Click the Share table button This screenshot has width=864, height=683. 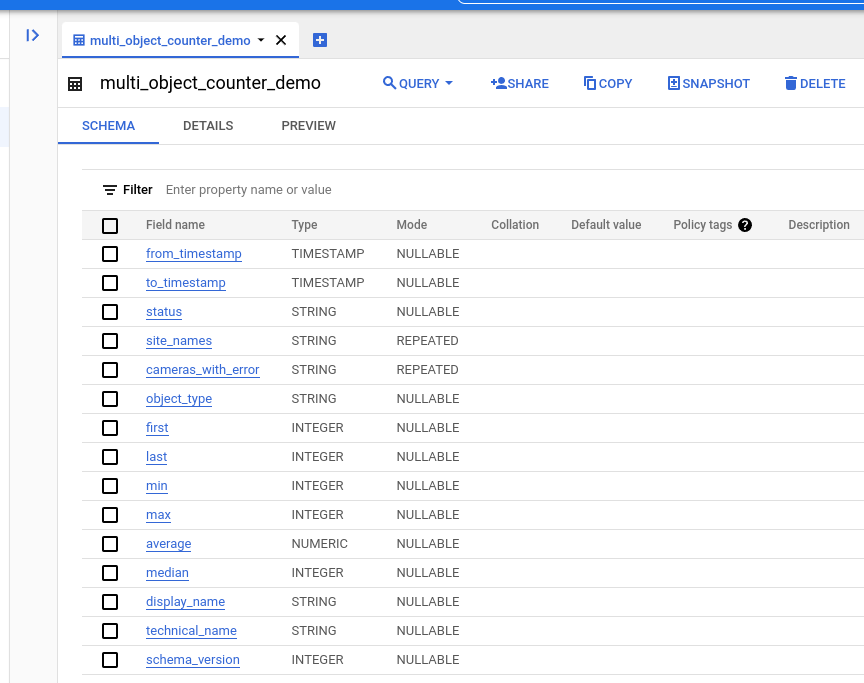(519, 84)
